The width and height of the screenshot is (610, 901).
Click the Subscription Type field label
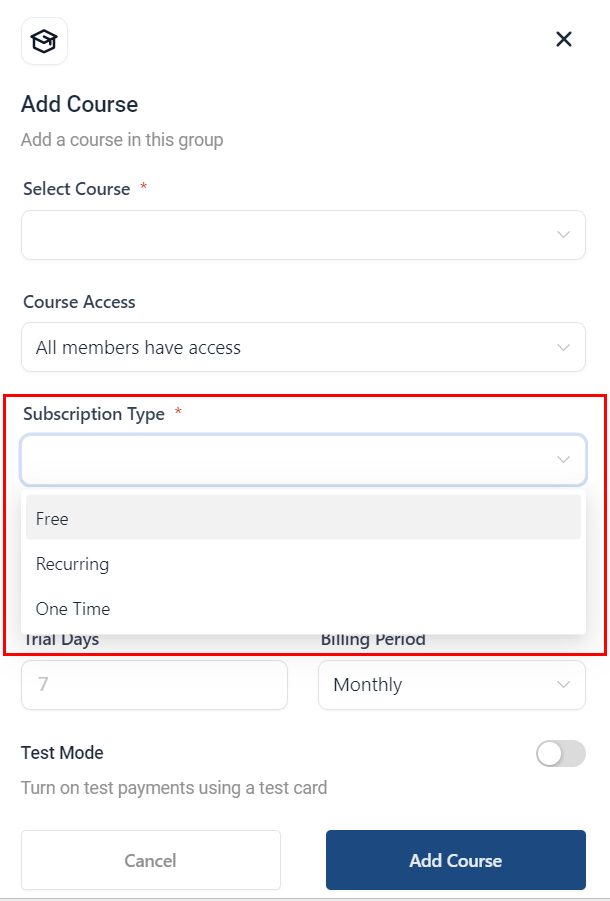(x=94, y=414)
